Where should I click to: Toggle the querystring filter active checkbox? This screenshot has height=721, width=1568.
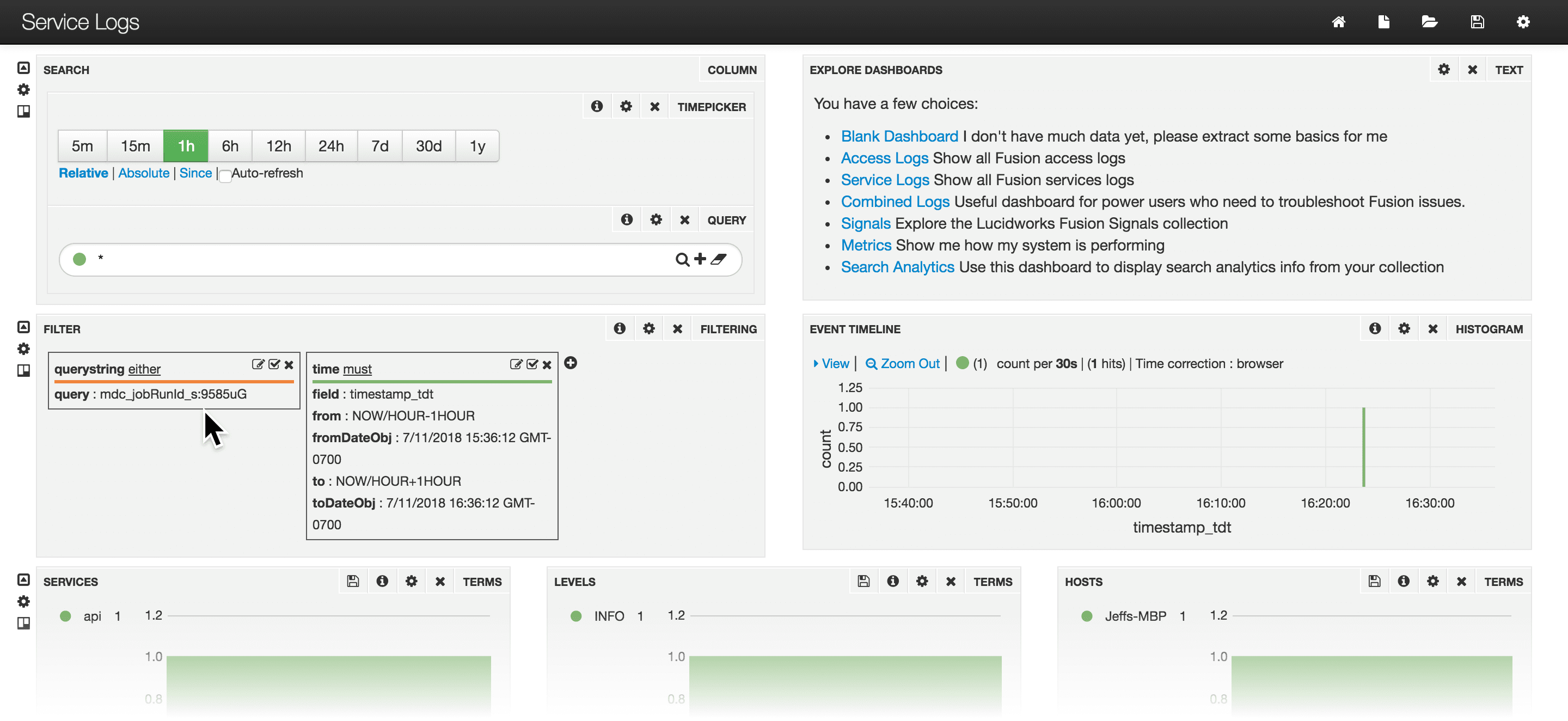(274, 364)
